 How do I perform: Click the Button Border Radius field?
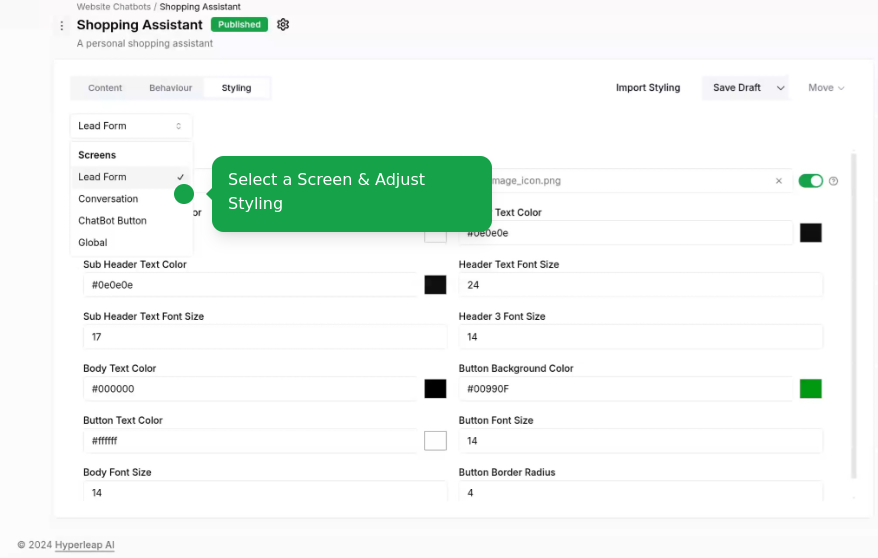pyautogui.click(x=641, y=491)
